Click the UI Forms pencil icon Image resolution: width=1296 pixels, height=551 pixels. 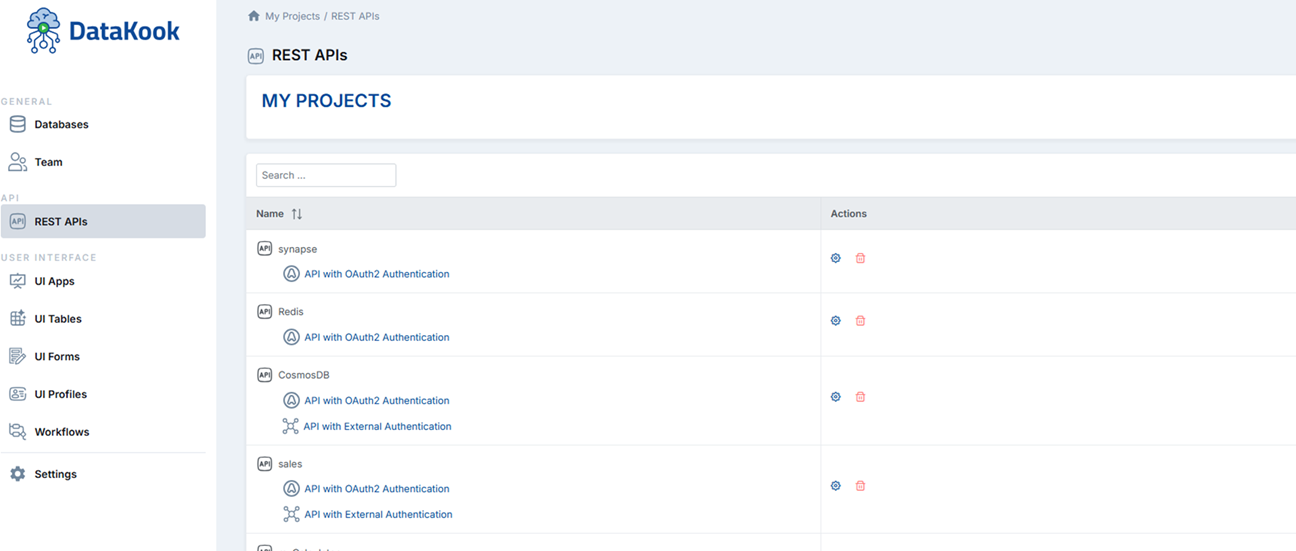click(x=17, y=356)
